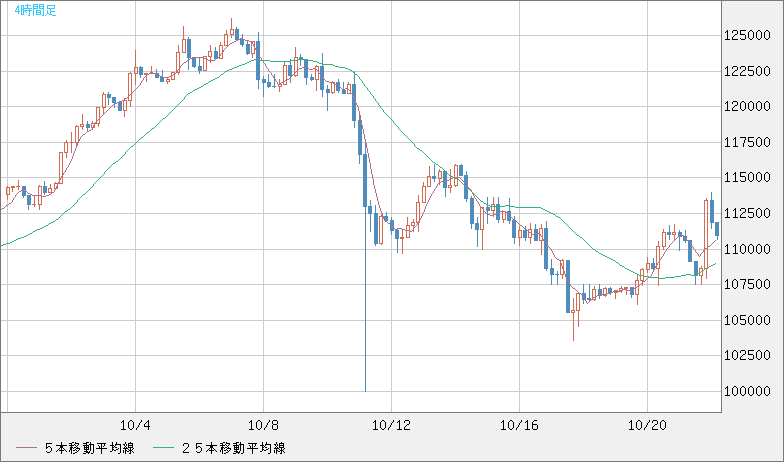
Task: Click the 105000 price axis label
Action: [750, 320]
